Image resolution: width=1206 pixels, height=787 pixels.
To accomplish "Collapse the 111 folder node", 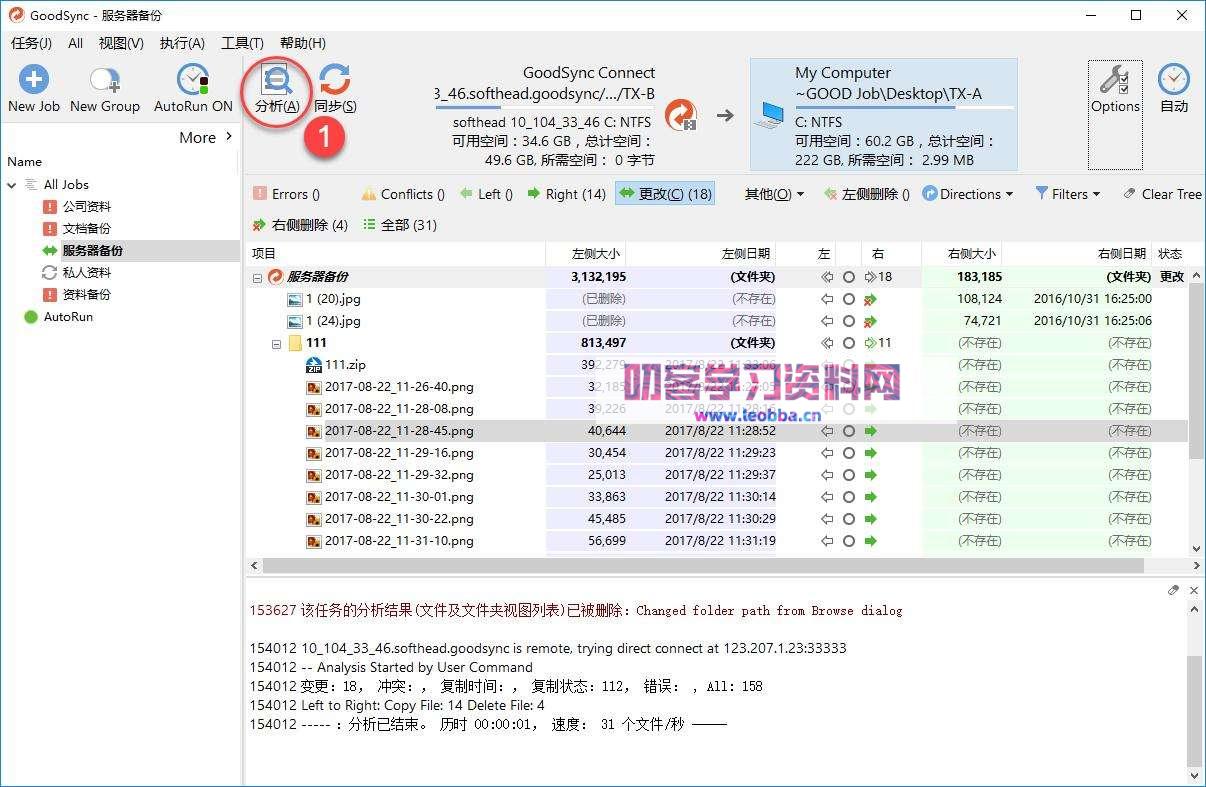I will [x=275, y=342].
